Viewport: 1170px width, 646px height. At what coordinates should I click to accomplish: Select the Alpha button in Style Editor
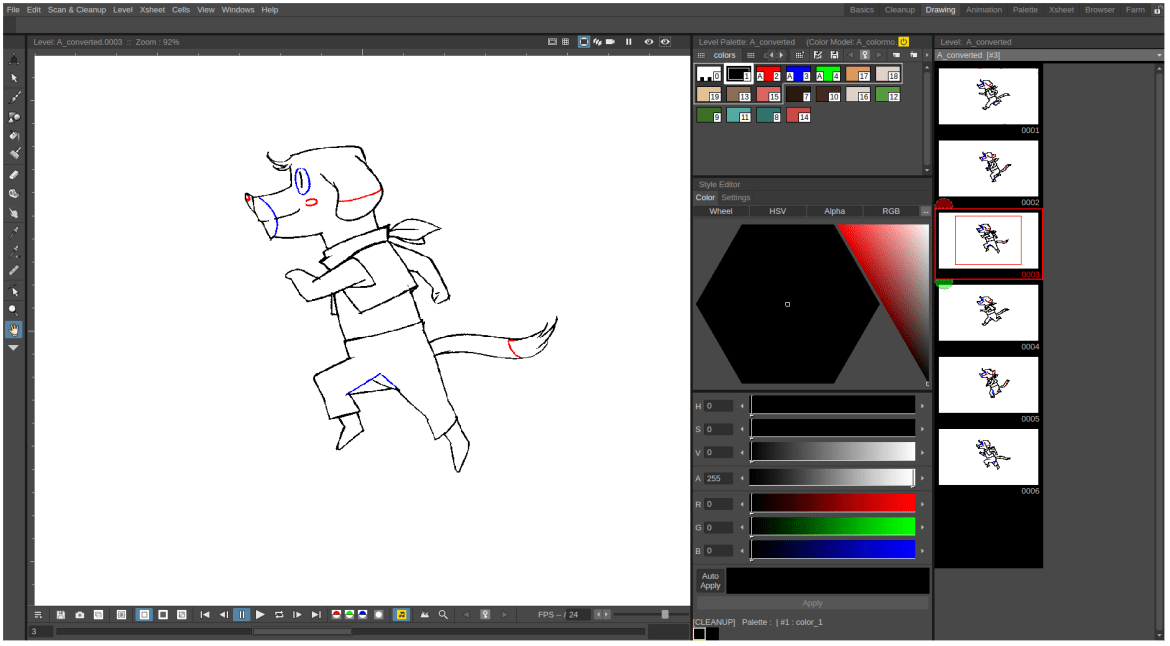(834, 211)
